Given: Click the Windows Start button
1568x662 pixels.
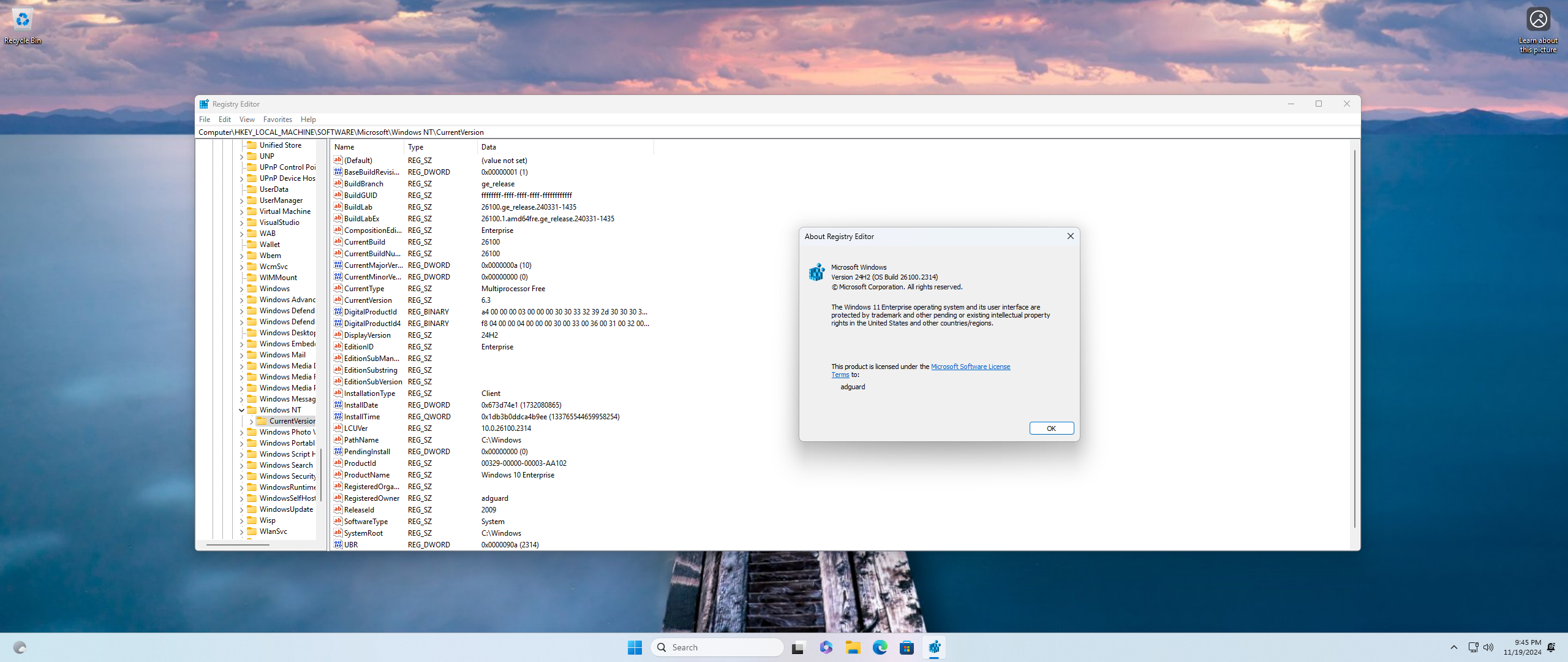Looking at the screenshot, I should [x=635, y=647].
